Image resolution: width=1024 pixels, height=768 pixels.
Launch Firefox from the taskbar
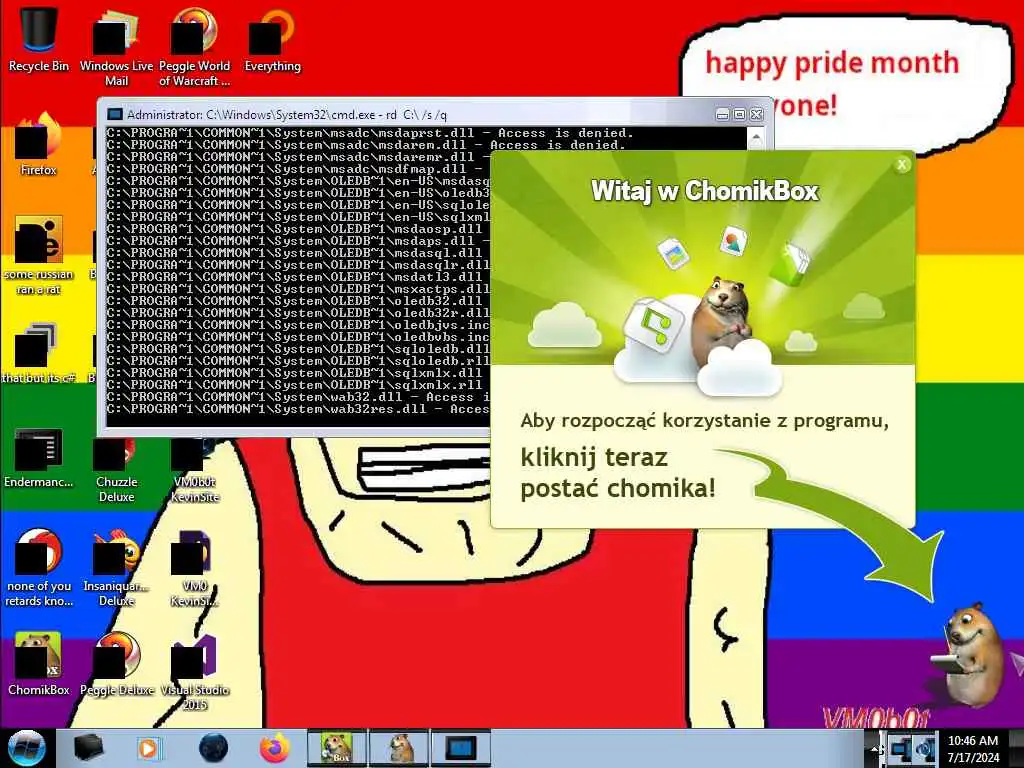coord(274,748)
